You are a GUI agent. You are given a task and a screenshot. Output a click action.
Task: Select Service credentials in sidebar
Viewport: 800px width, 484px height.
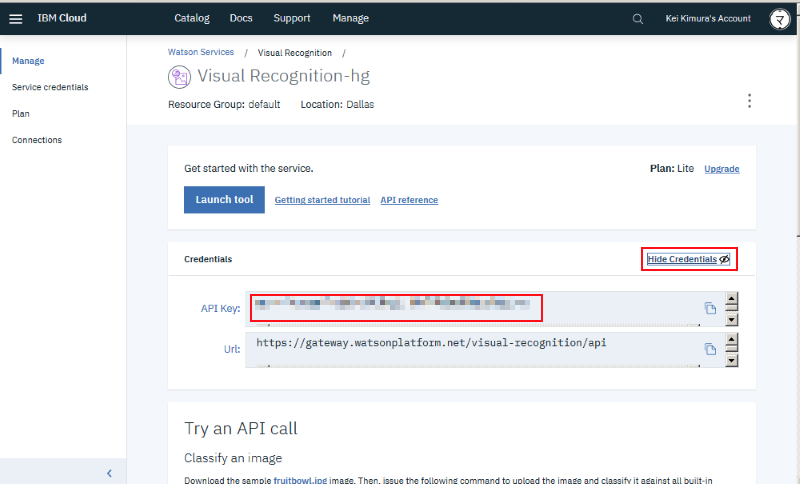[x=50, y=87]
